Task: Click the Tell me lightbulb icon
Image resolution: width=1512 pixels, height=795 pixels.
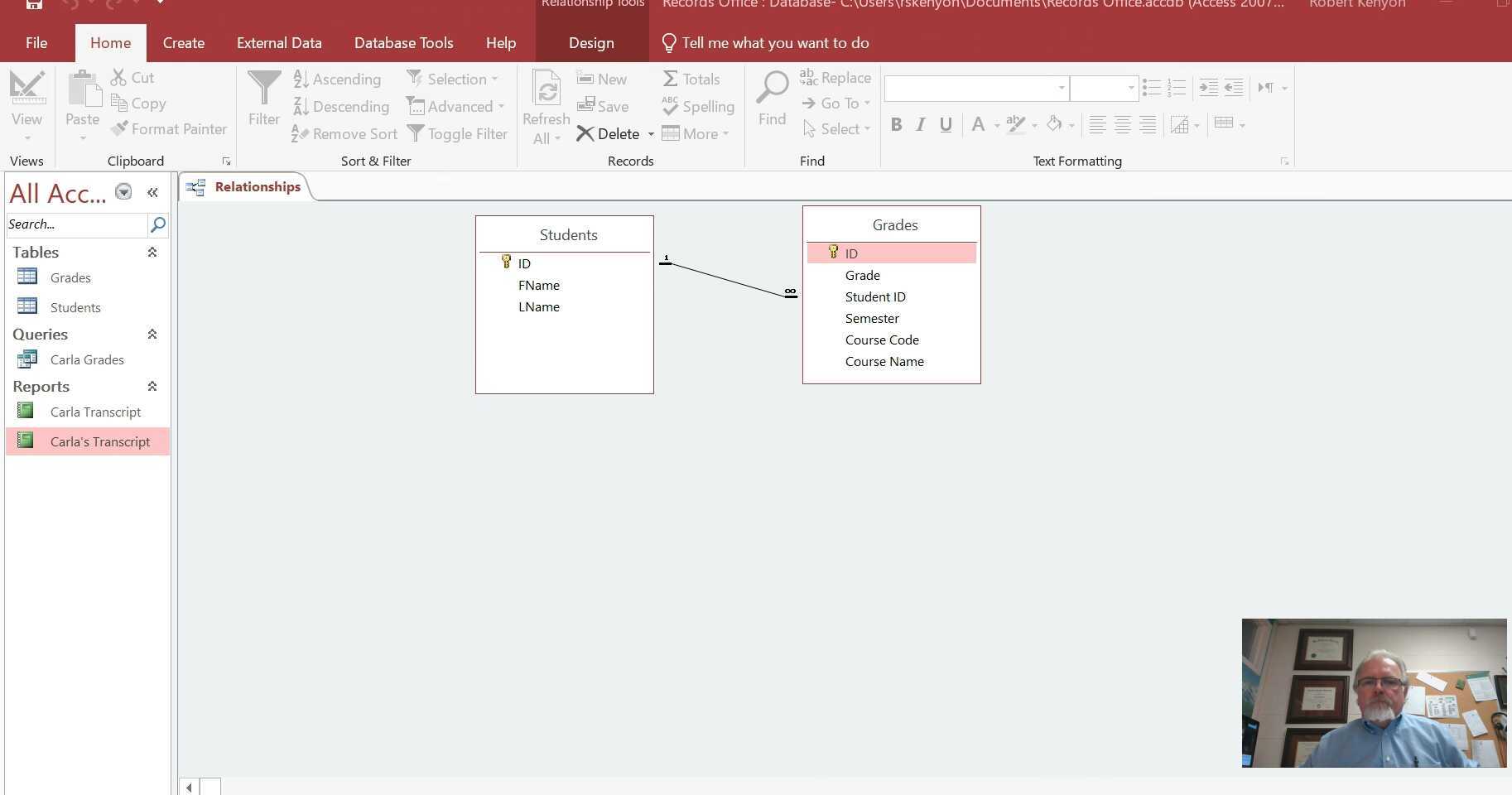Action: pyautogui.click(x=669, y=43)
